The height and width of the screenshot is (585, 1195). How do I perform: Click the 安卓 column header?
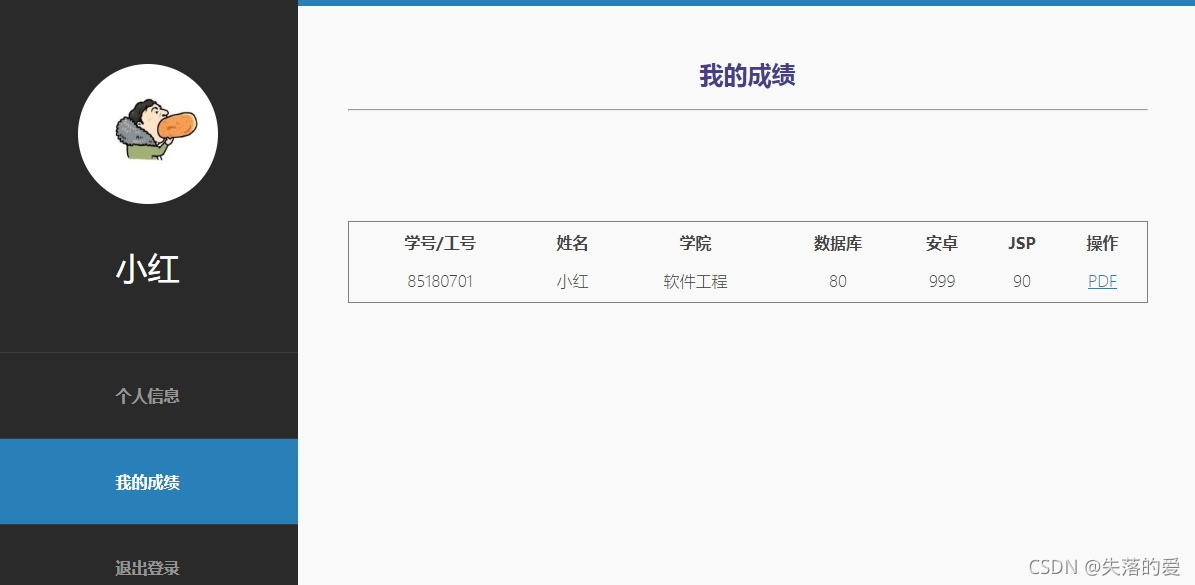coord(942,243)
